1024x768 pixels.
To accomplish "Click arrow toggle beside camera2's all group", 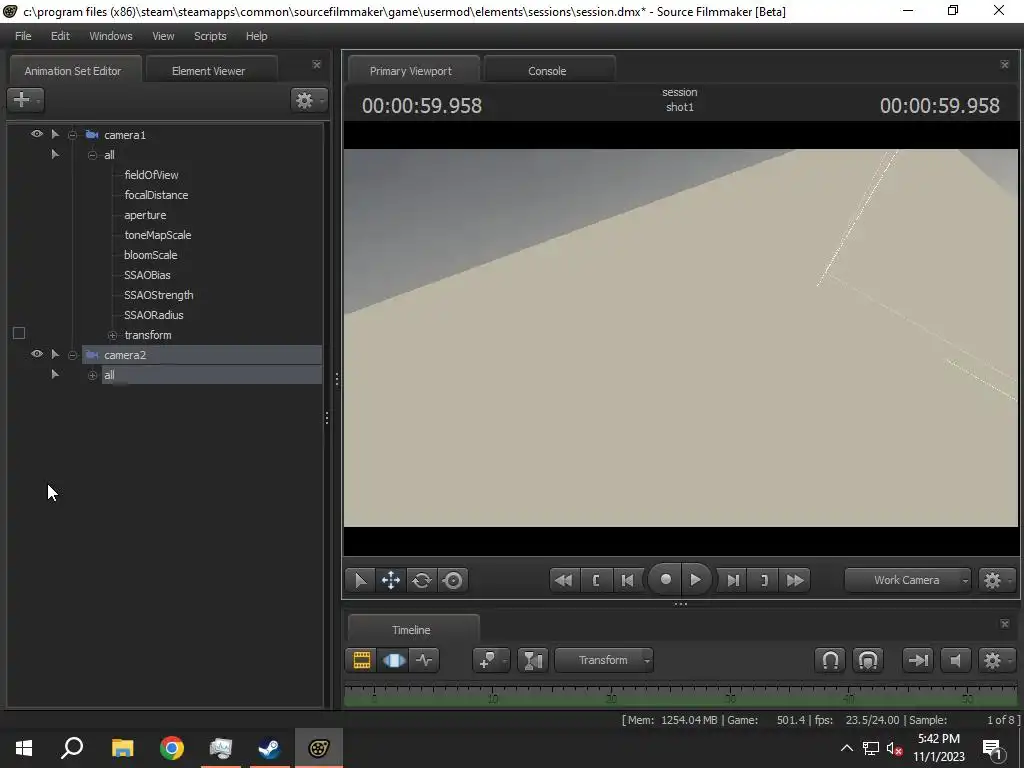I will point(55,375).
